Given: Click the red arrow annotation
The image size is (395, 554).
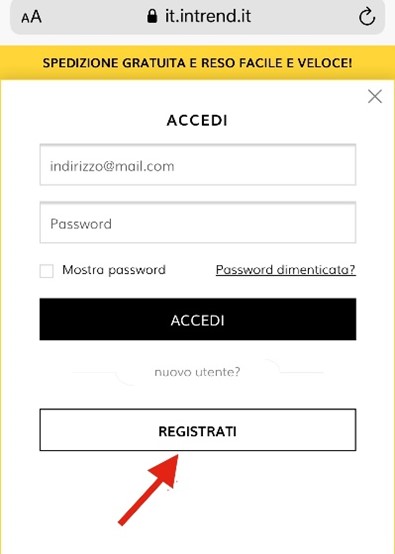Looking at the screenshot, I should (x=148, y=489).
